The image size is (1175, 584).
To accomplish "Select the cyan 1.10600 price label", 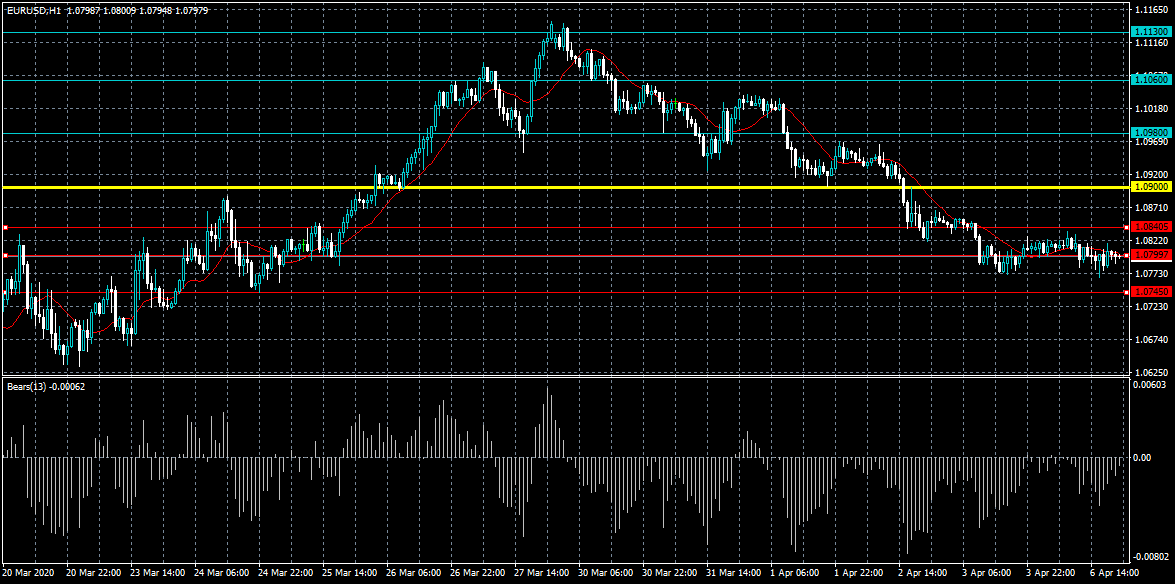I will coord(1151,79).
